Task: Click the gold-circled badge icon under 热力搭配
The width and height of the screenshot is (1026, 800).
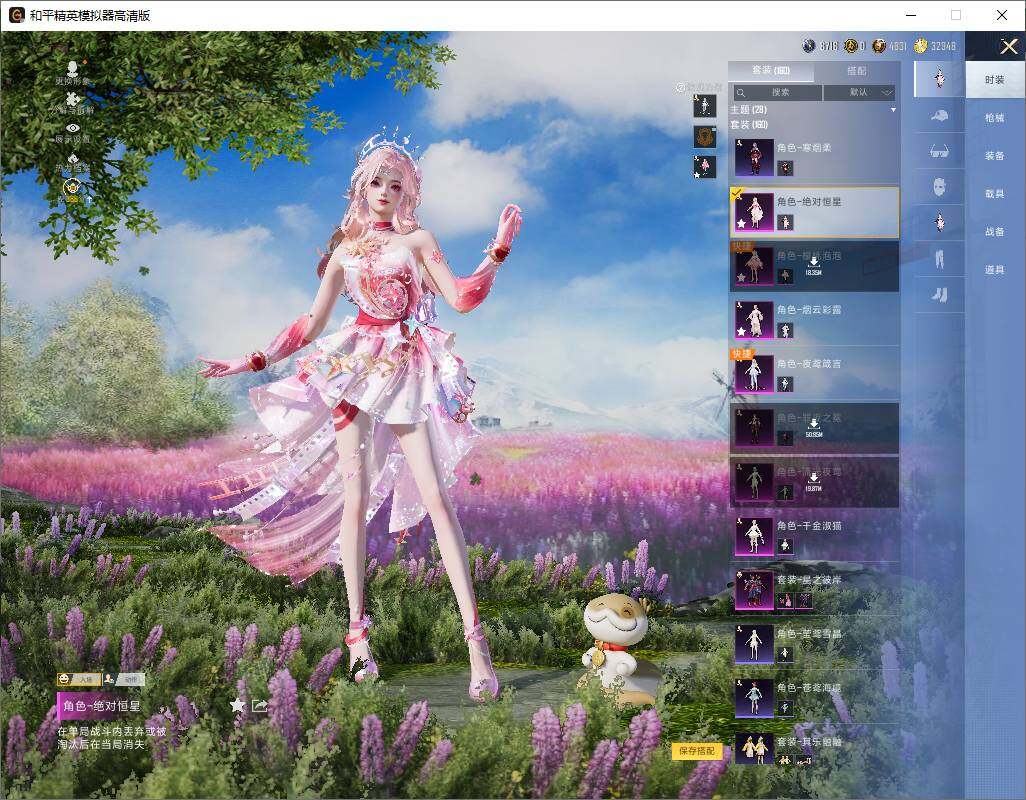Action: click(71, 188)
